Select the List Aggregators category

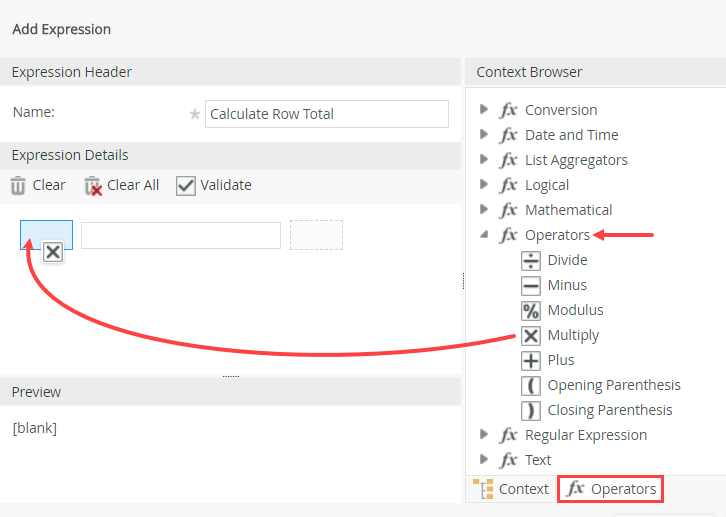[576, 160]
